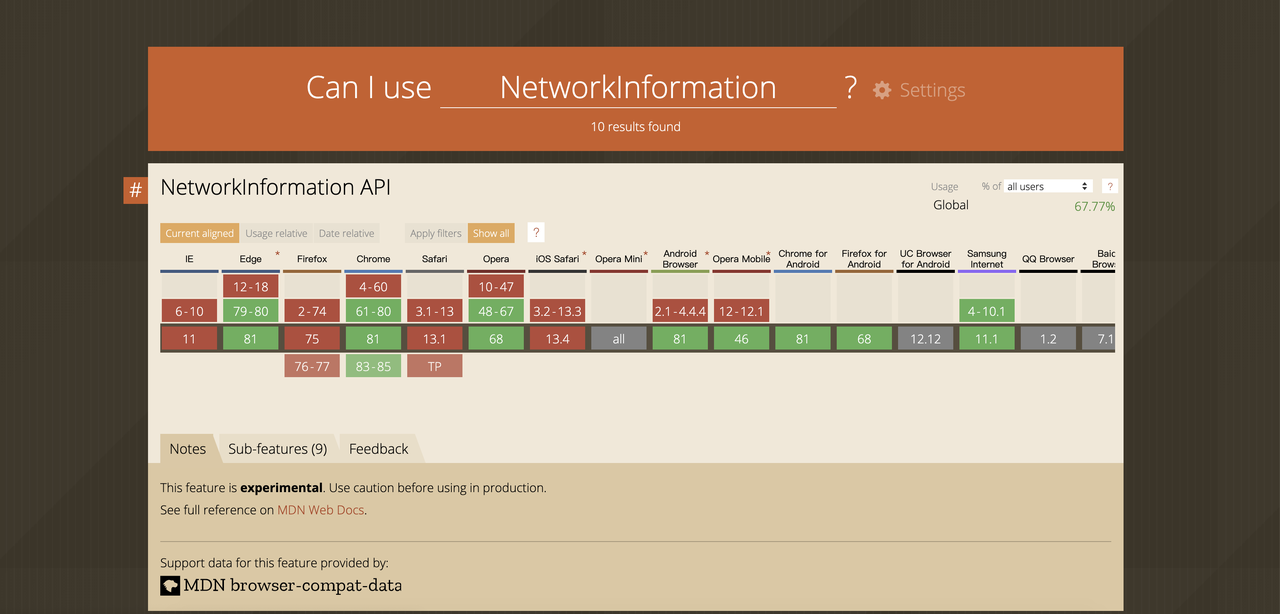
Task: Follow the MDN Web Docs link
Action: click(321, 510)
